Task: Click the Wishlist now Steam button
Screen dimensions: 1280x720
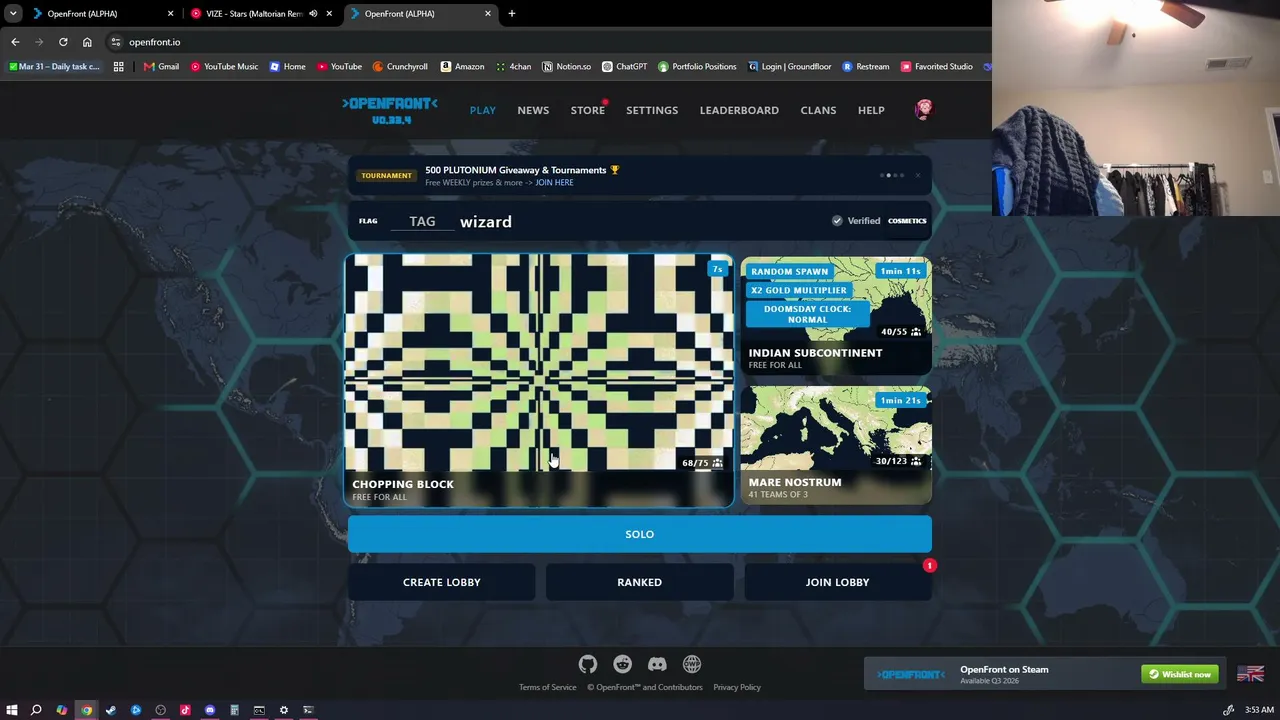Action: pyautogui.click(x=1180, y=674)
